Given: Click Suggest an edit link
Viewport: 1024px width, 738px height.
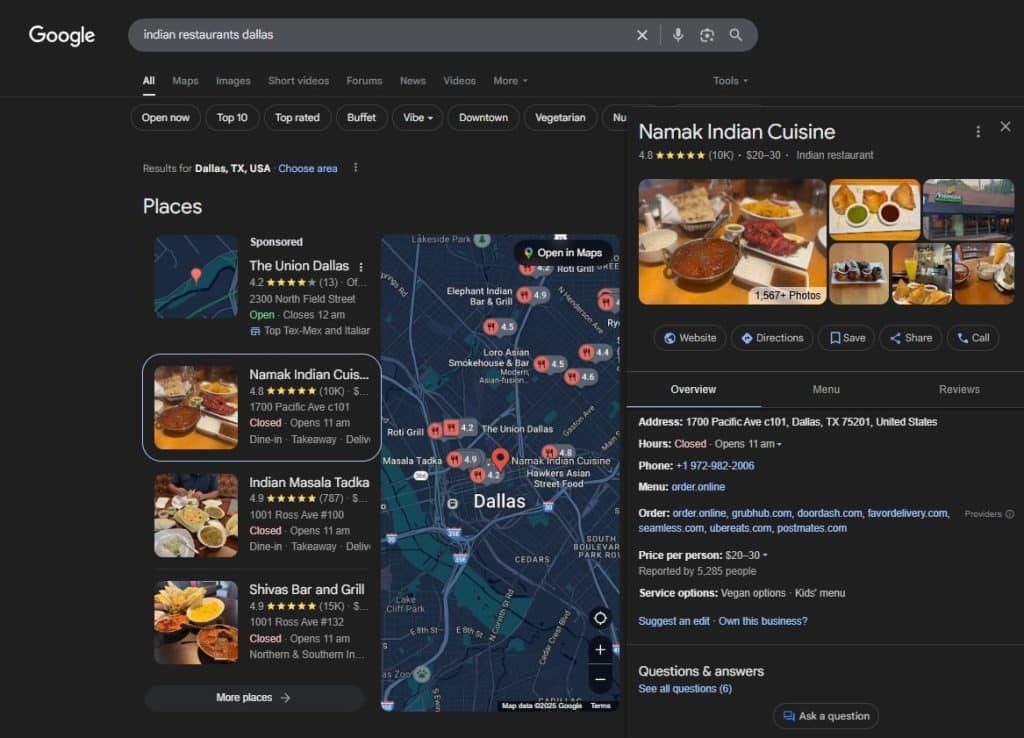Looking at the screenshot, I should pyautogui.click(x=674, y=621).
